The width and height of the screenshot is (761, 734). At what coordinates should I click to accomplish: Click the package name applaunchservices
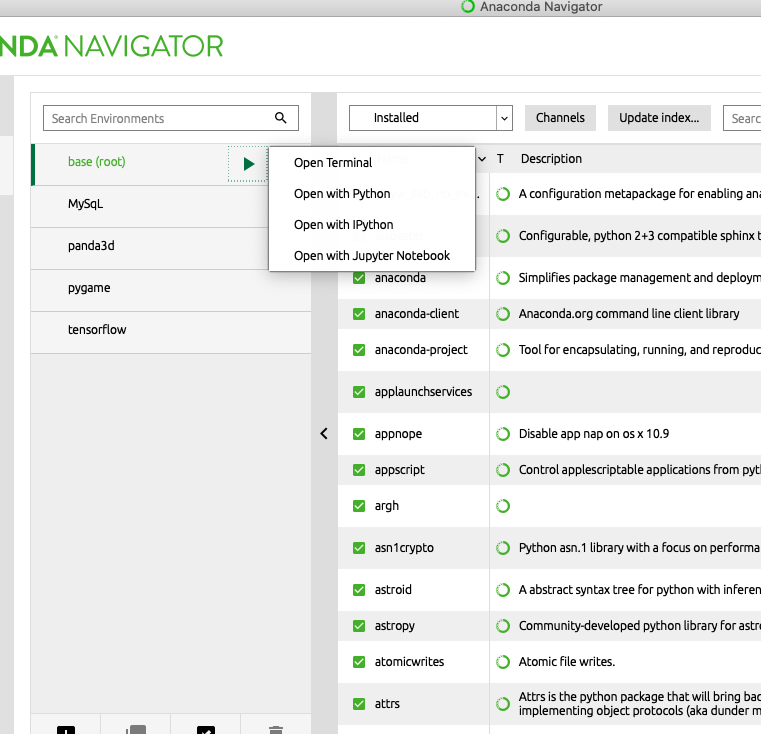click(423, 392)
